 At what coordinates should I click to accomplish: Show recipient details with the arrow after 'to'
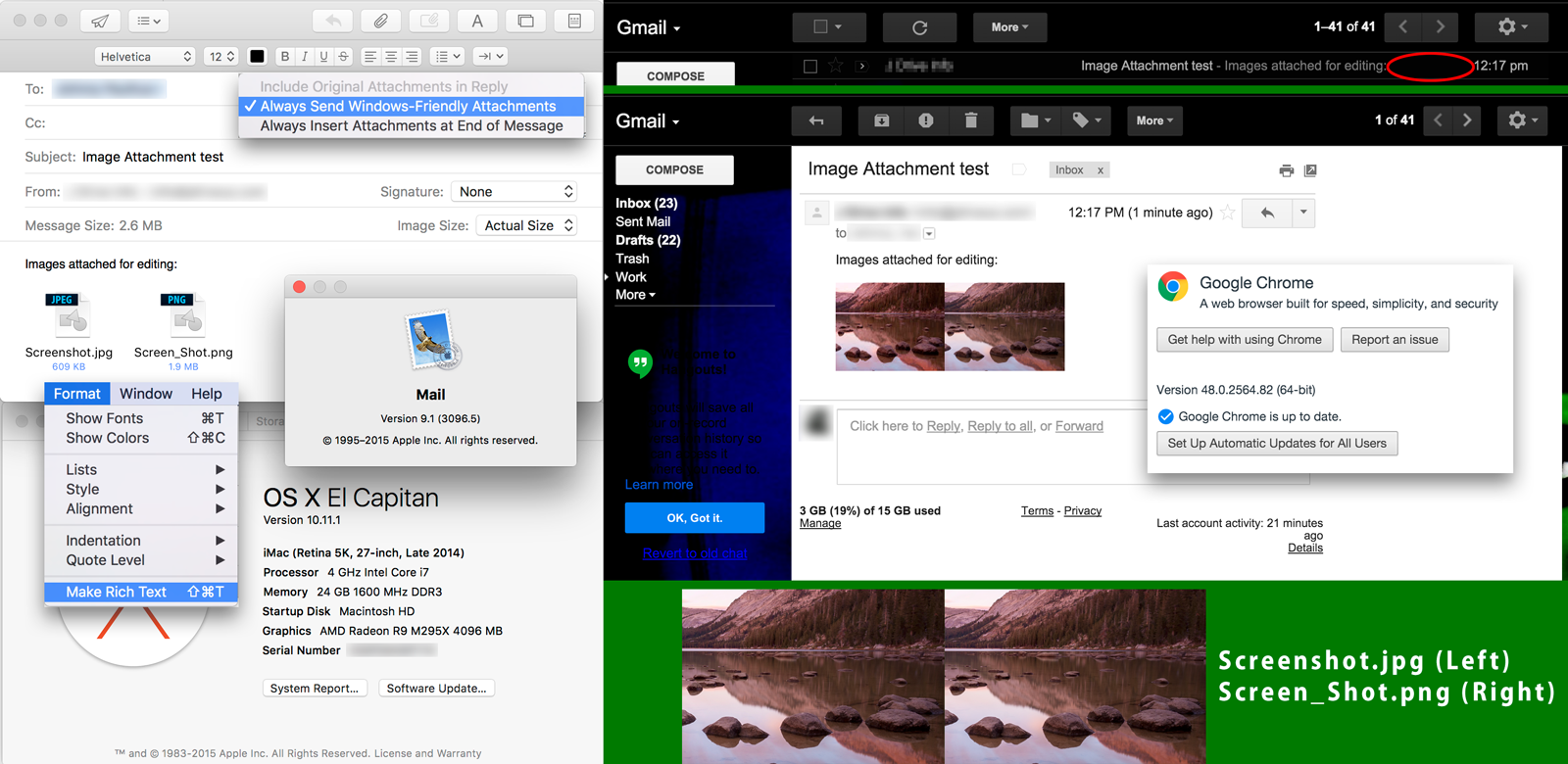tap(929, 234)
